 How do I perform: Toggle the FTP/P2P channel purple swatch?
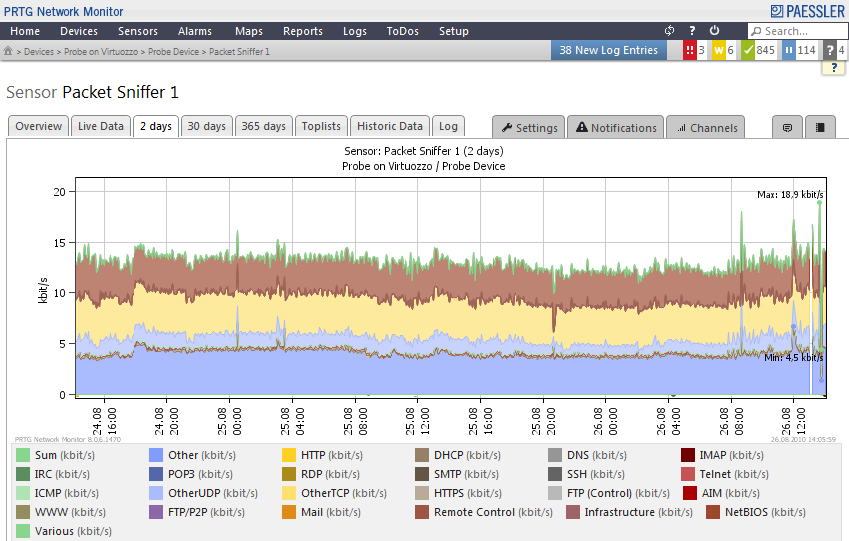156,512
